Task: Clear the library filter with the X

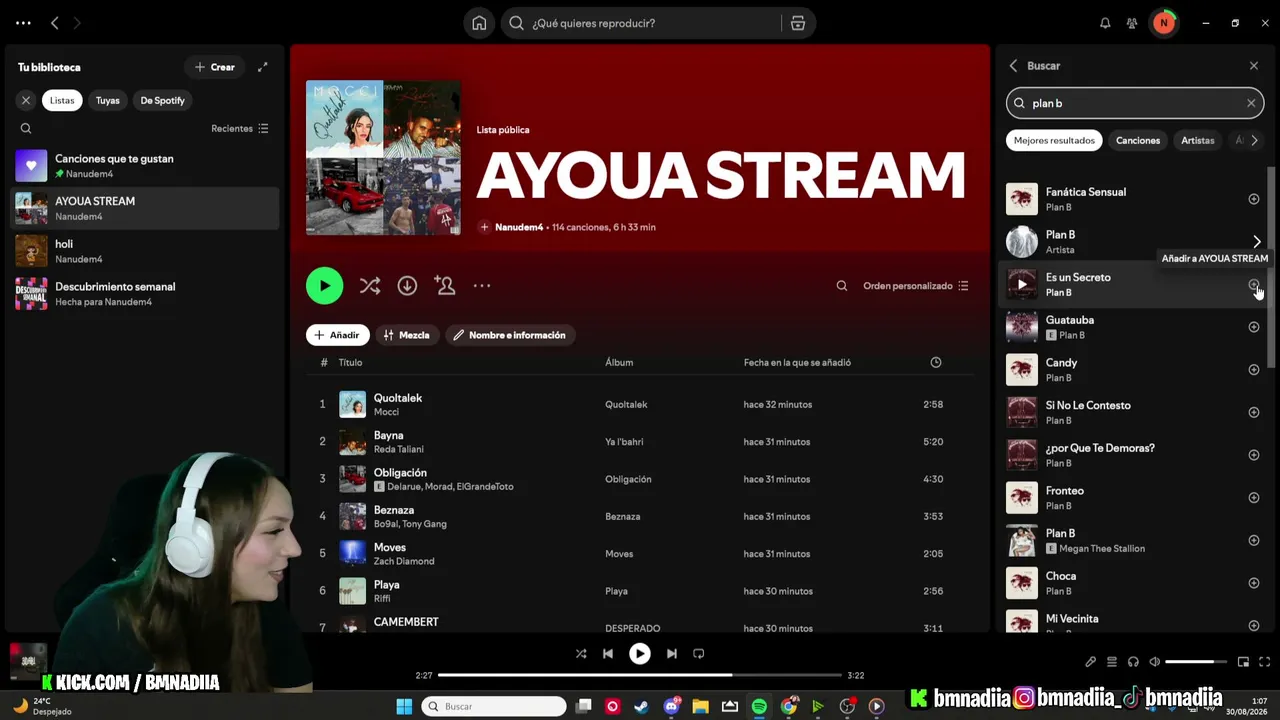Action: click(26, 100)
